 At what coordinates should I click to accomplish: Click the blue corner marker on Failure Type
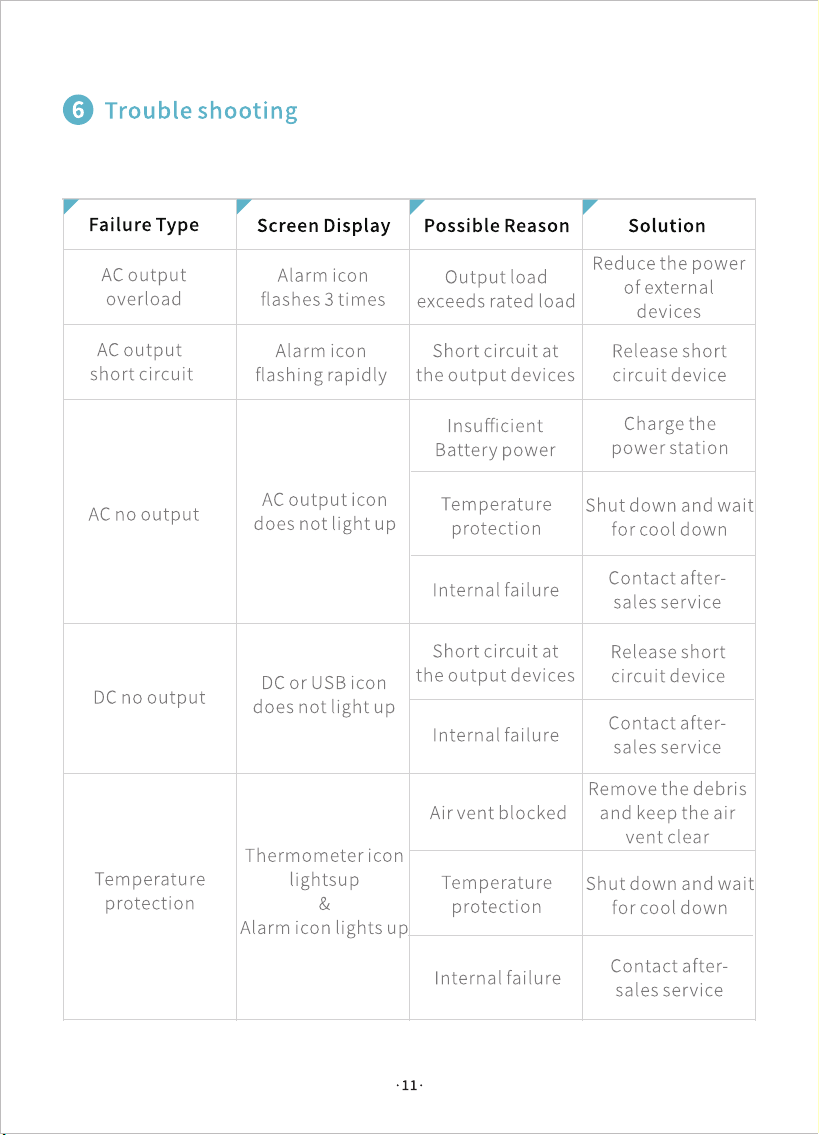[70, 206]
